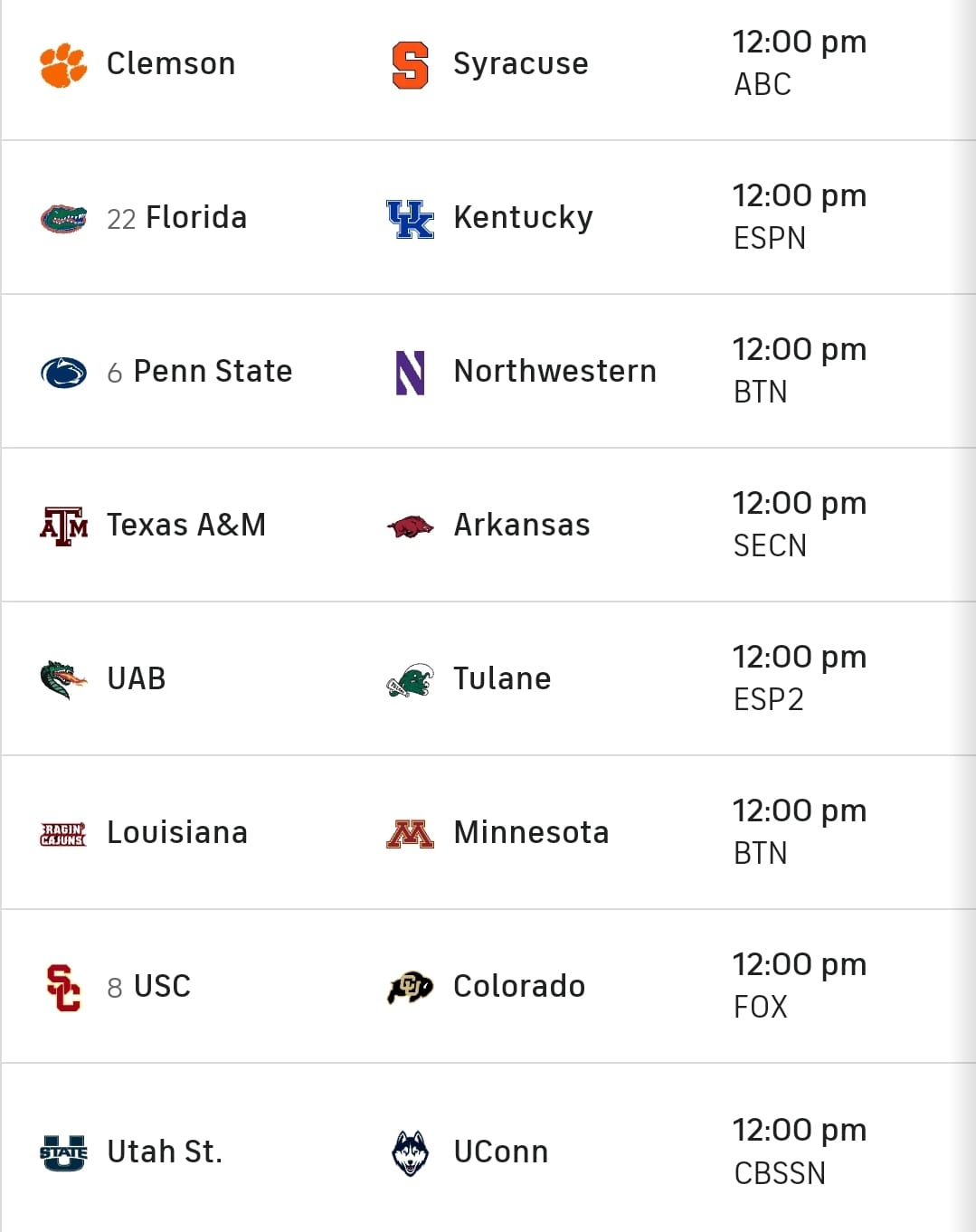Image resolution: width=976 pixels, height=1232 pixels.
Task: Open the Utah St. team link
Action: click(165, 1151)
